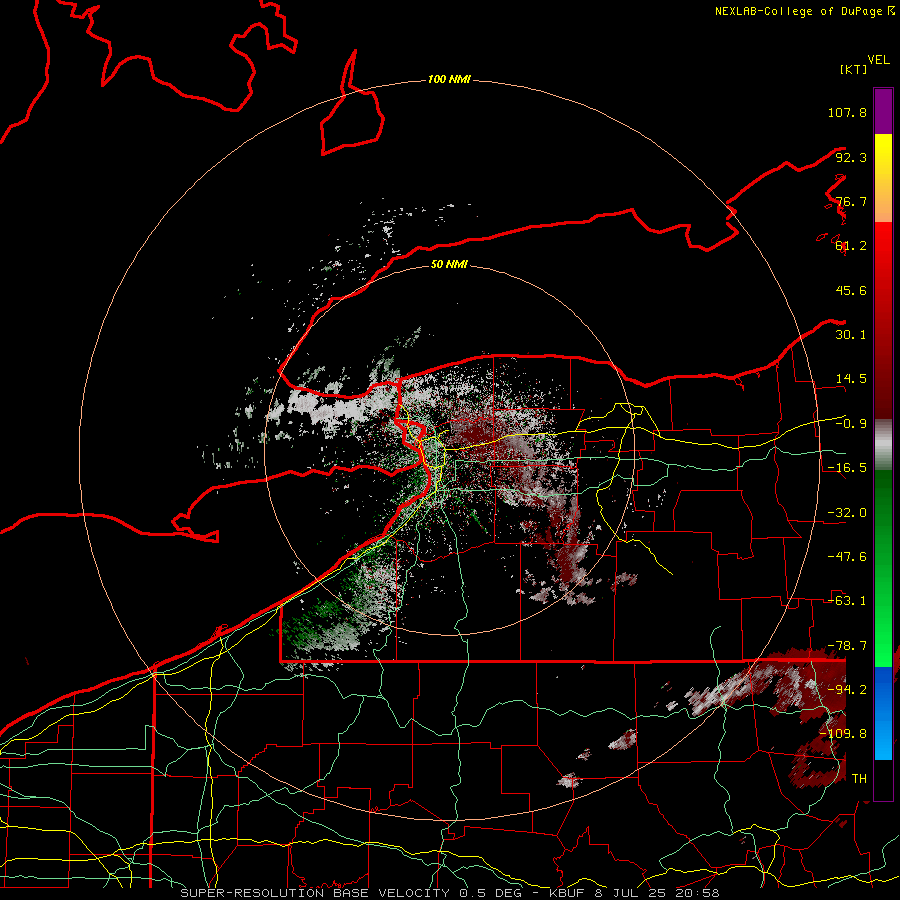
Task: Click the Super-Resolution Base Velocity KBUF caption
Action: click(x=449, y=893)
